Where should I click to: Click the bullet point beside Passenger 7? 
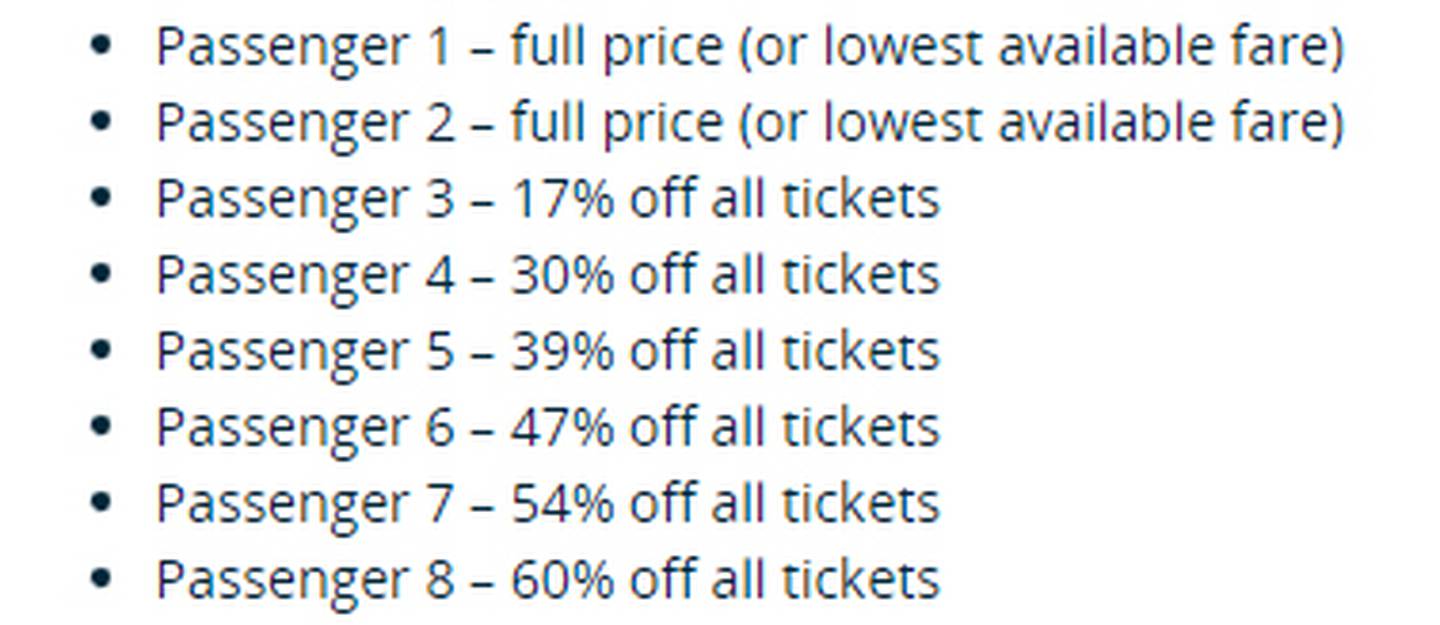click(x=100, y=502)
